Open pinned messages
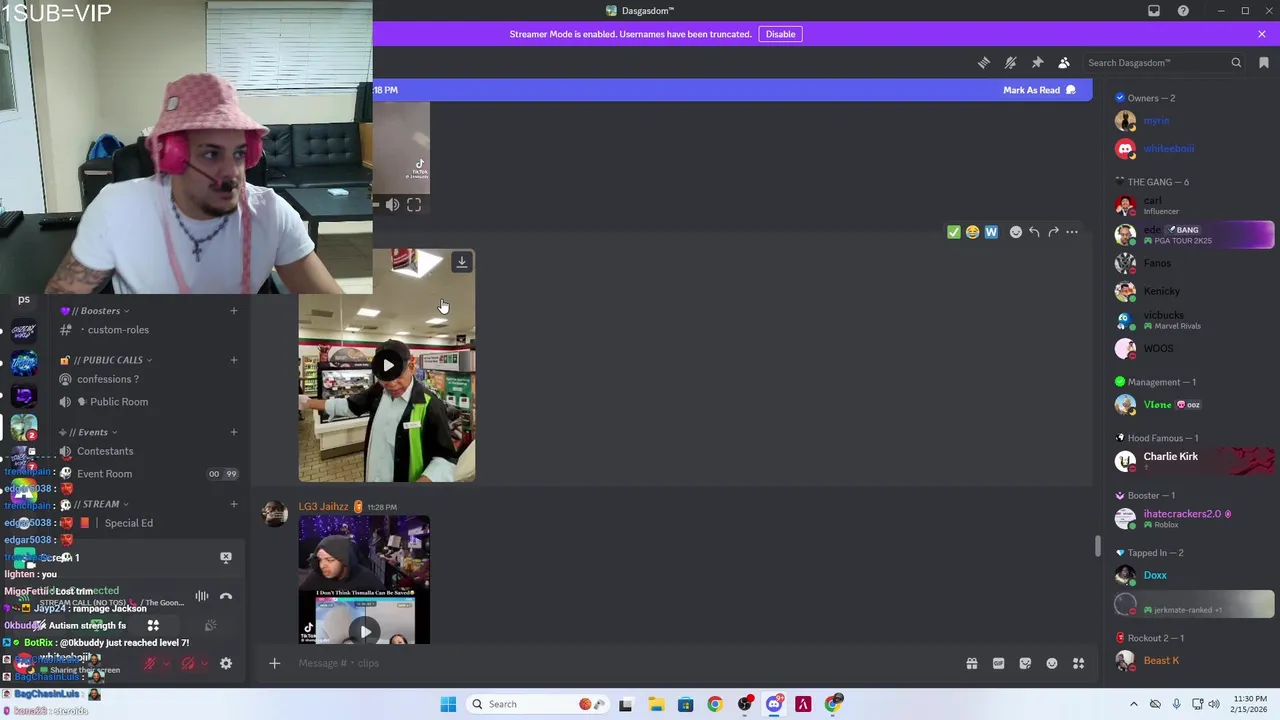This screenshot has width=1280, height=720. [x=1037, y=63]
